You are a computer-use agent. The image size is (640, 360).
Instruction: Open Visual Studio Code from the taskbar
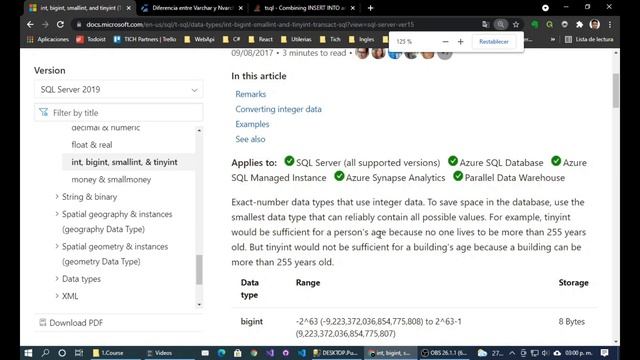point(302,353)
